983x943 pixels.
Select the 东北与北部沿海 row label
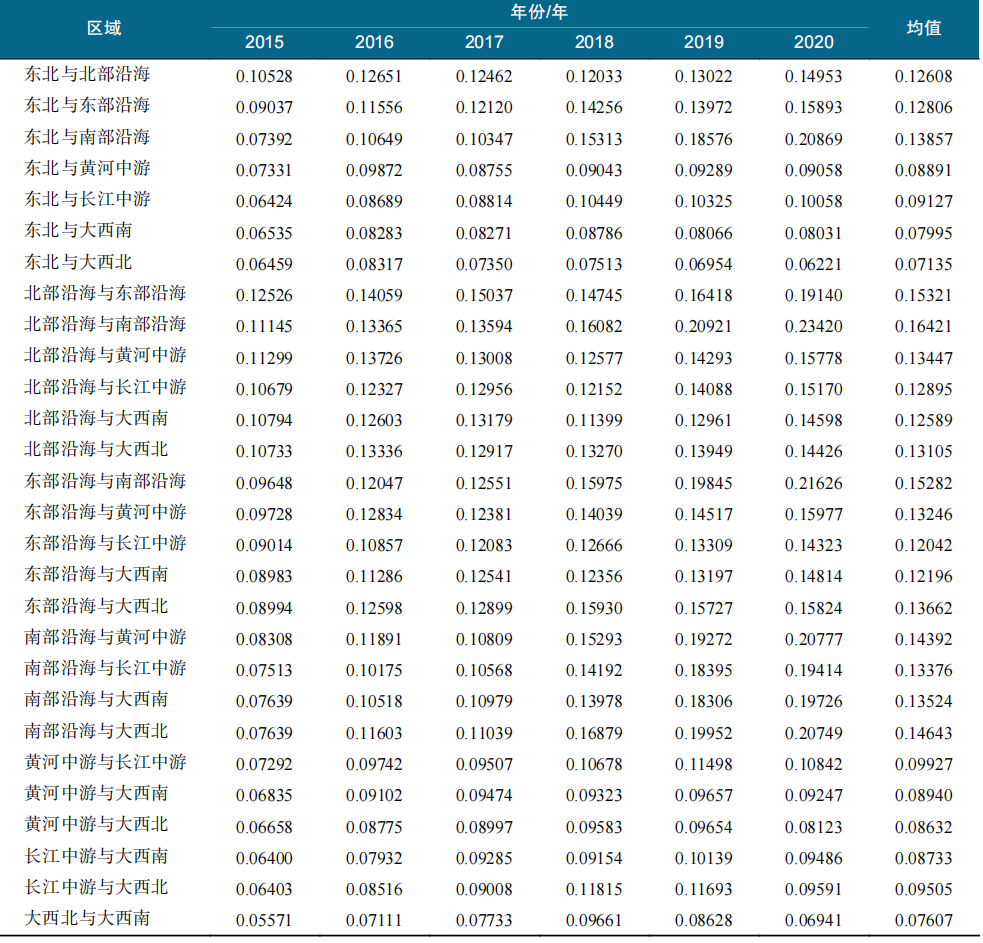click(88, 74)
